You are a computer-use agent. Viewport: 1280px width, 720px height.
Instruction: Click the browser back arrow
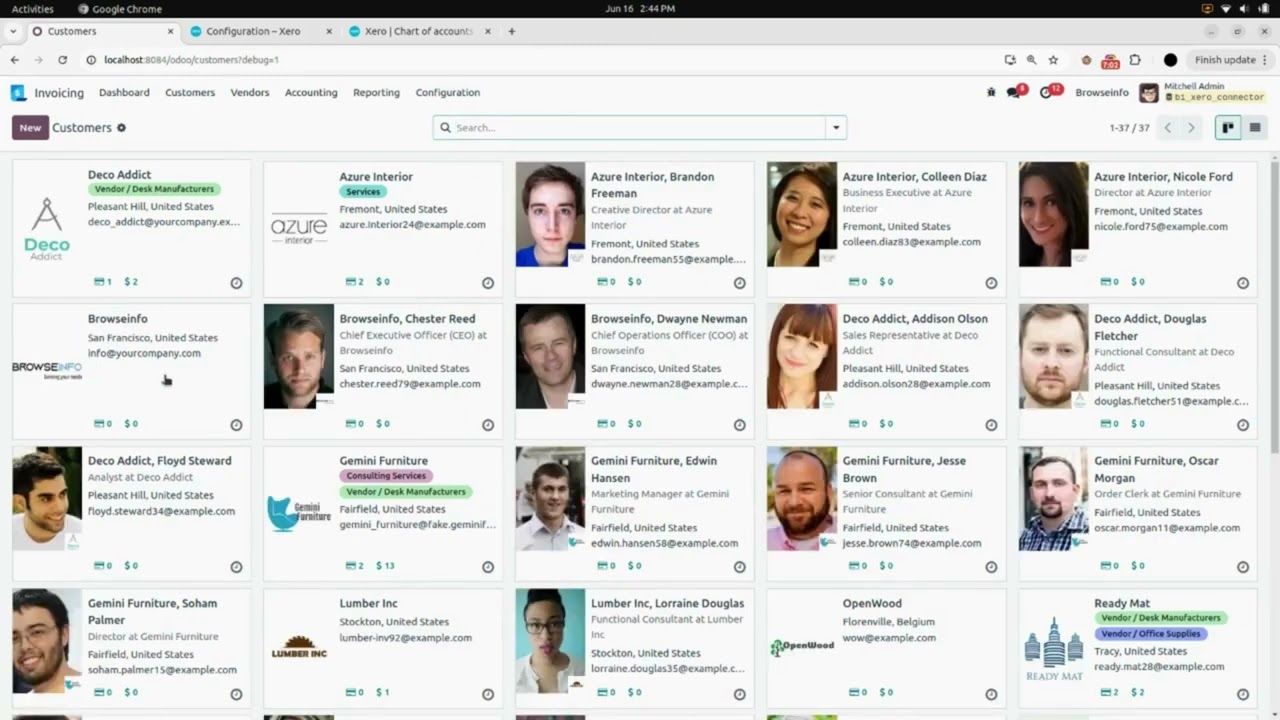(15, 60)
